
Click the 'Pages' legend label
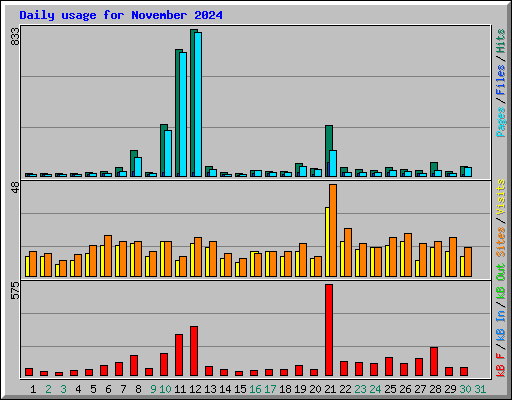pos(501,122)
